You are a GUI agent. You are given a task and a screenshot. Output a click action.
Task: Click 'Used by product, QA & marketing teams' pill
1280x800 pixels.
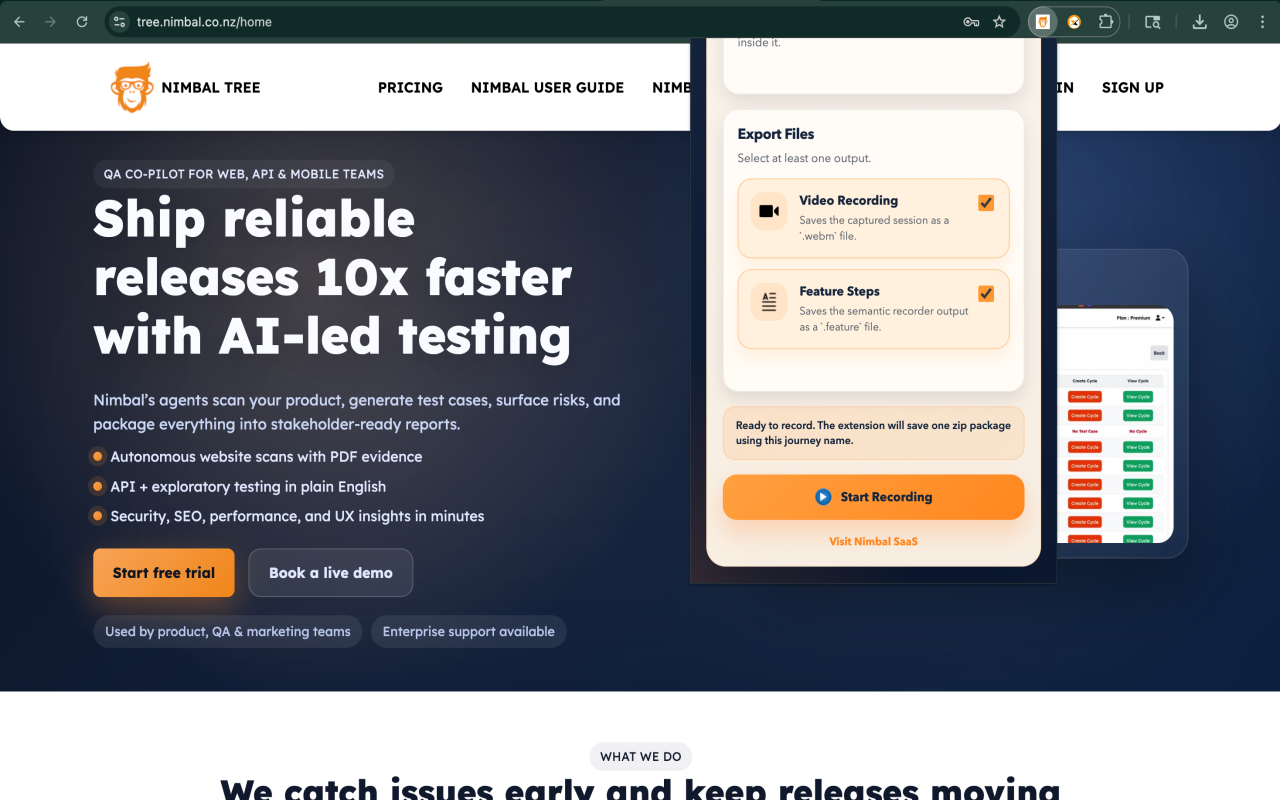click(228, 632)
